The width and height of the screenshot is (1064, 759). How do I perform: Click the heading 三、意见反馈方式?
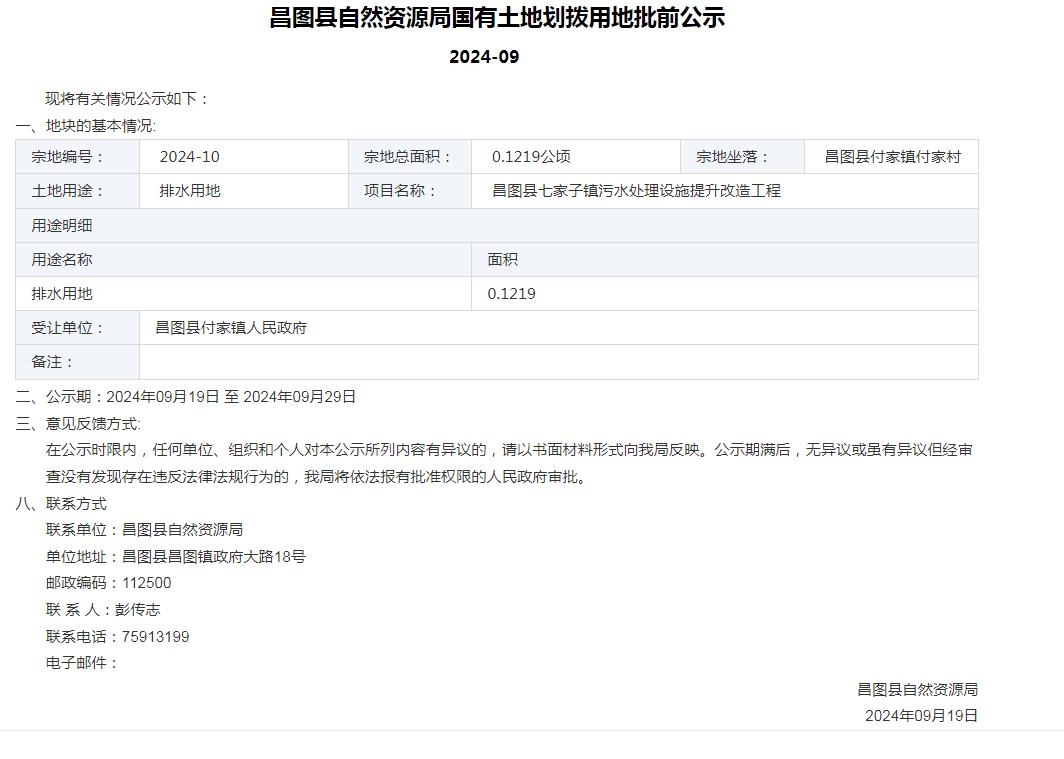tap(78, 424)
